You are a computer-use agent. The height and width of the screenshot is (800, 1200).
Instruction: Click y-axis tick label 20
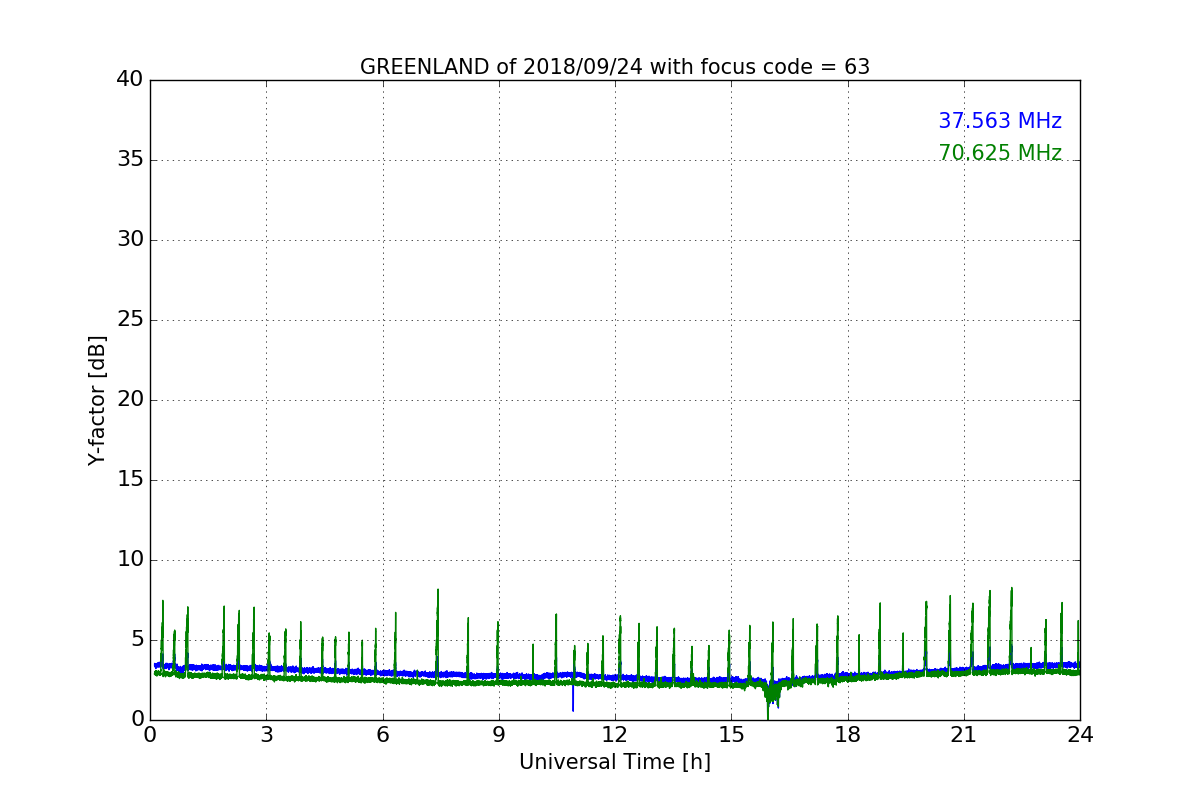coord(130,399)
